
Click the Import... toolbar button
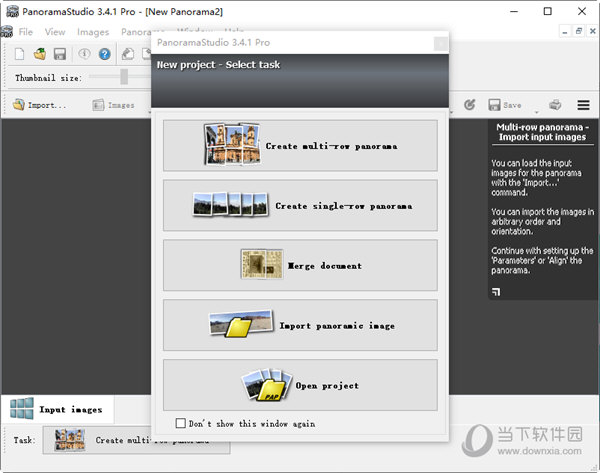[39, 105]
